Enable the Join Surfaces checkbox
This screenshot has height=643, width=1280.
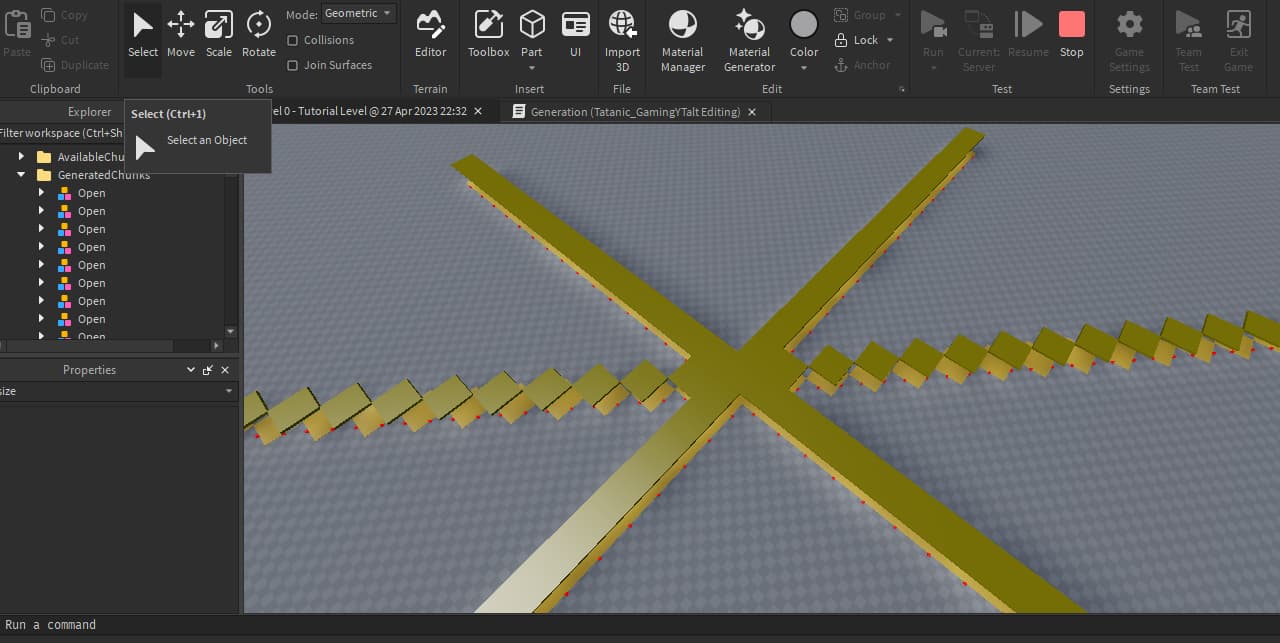click(293, 65)
